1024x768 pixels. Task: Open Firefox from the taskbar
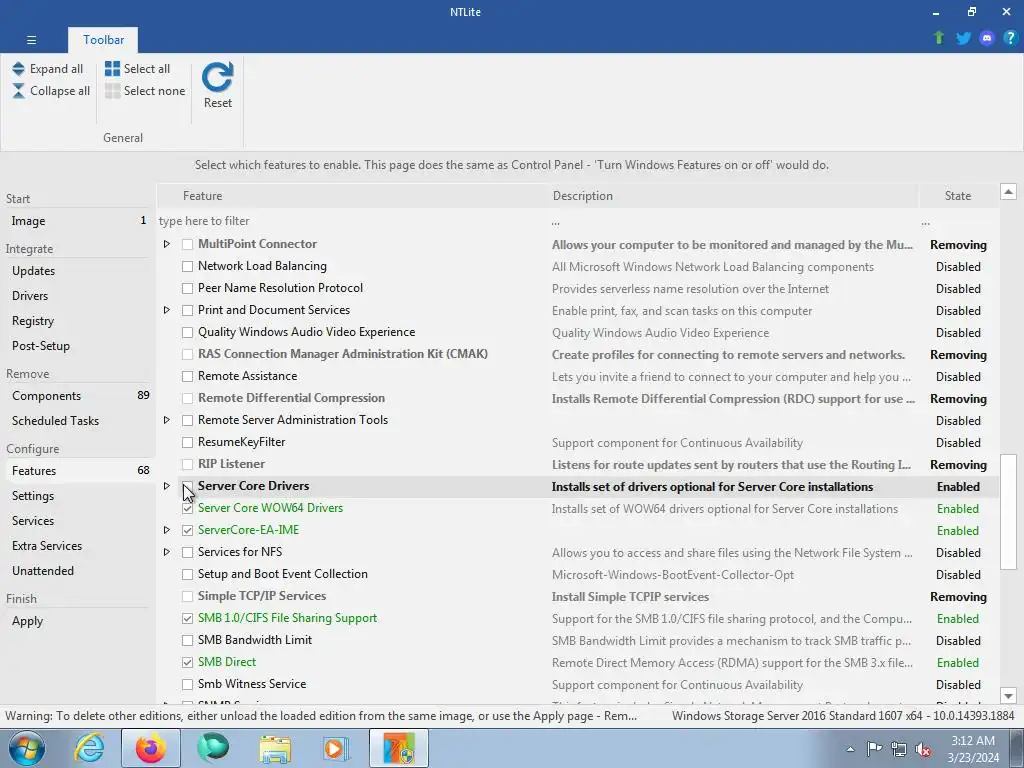tap(150, 748)
